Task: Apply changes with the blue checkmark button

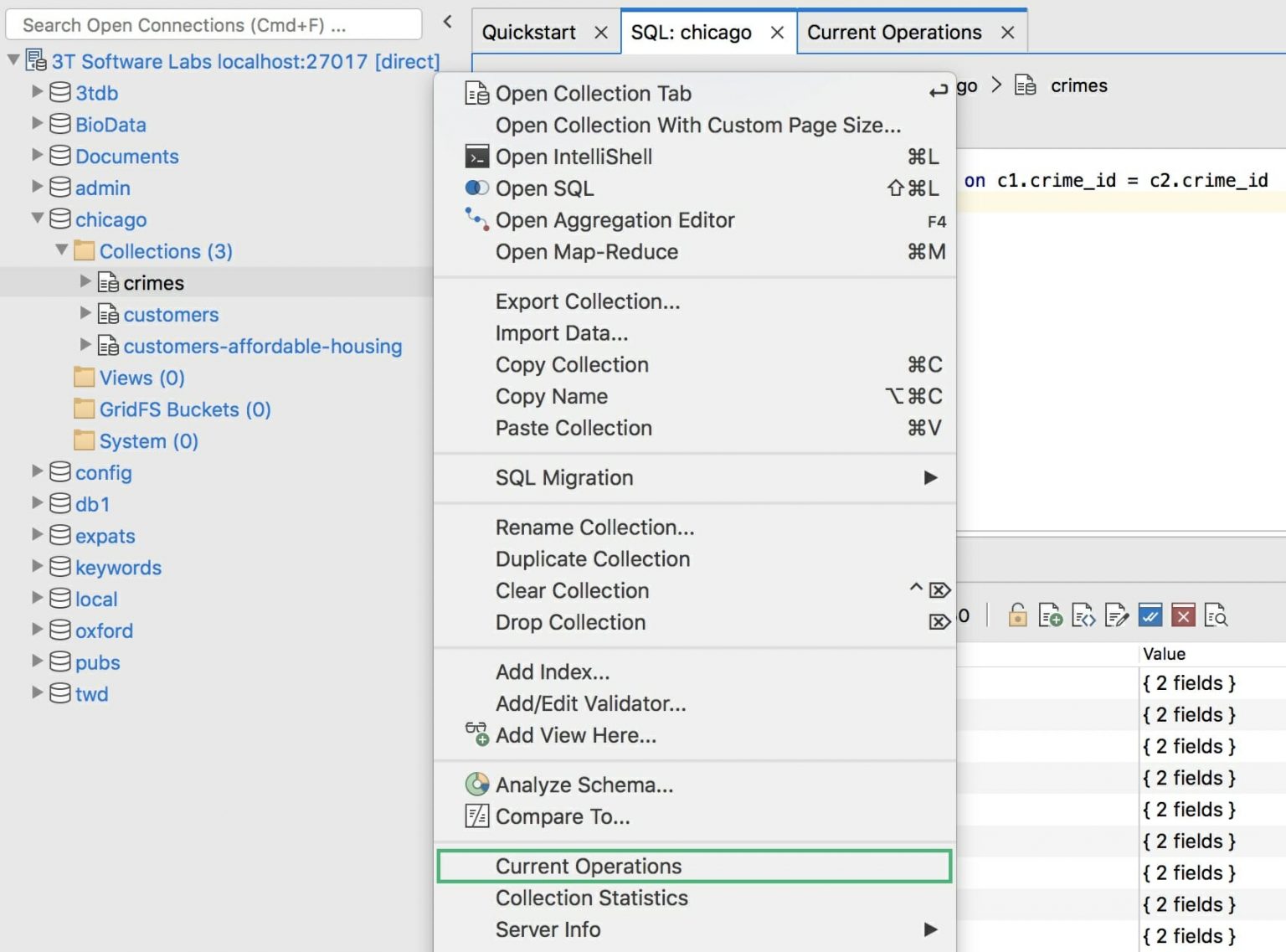Action: tap(1150, 615)
